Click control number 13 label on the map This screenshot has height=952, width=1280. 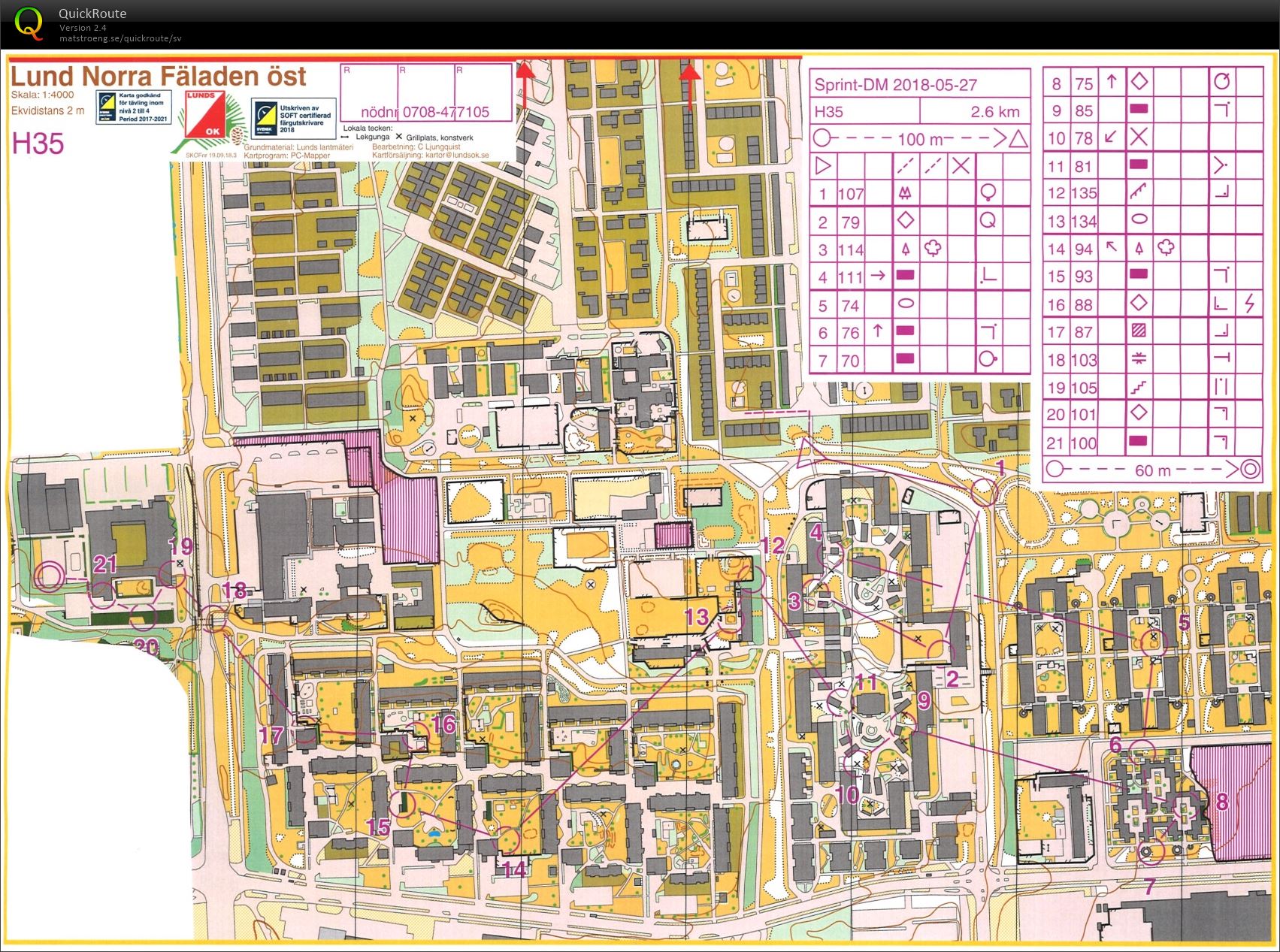click(x=697, y=617)
